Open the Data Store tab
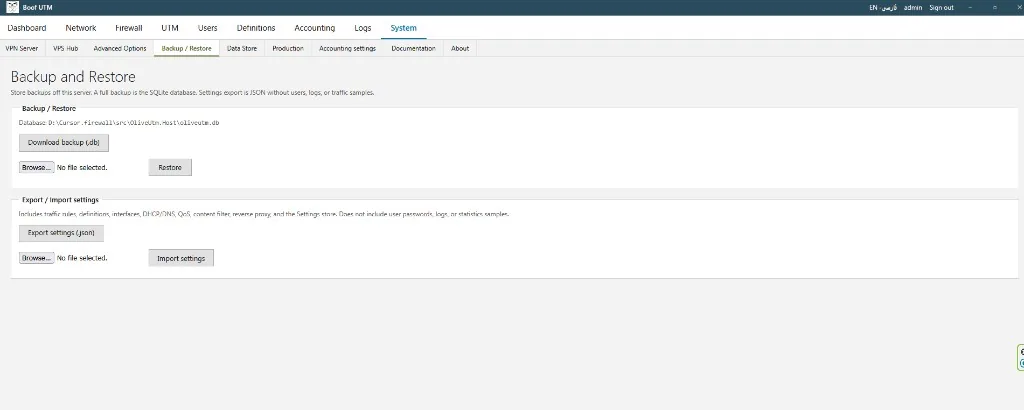This screenshot has height=410, width=1024. coord(242,48)
